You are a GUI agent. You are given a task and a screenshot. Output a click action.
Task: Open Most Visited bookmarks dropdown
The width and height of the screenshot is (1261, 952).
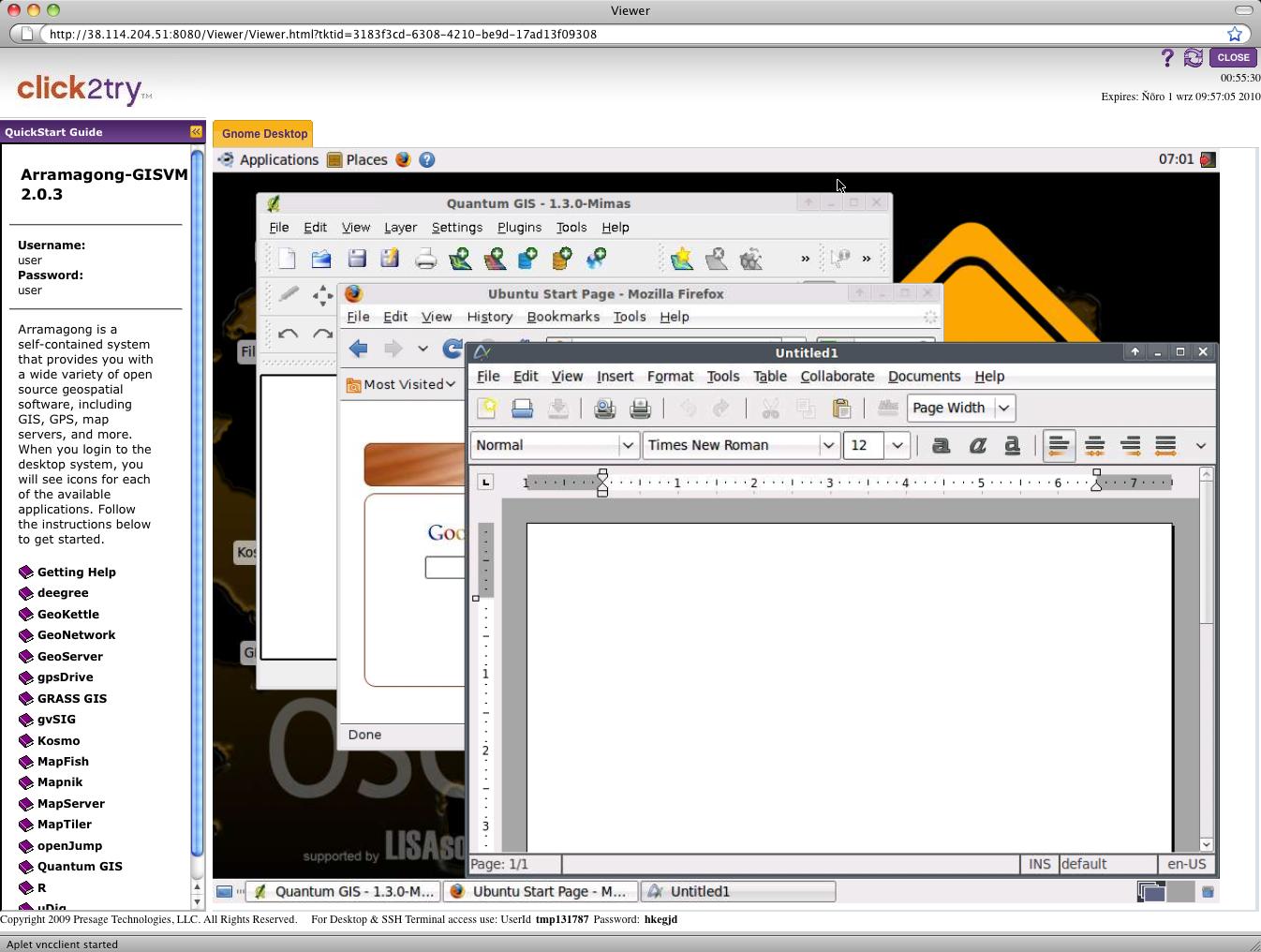click(400, 384)
